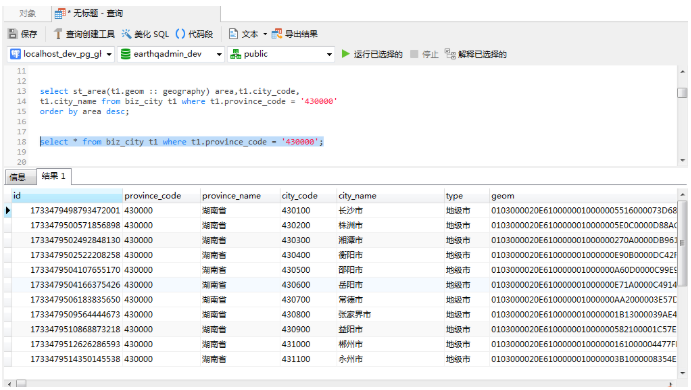Click the city_code column header
The image size is (691, 390).
point(308,196)
